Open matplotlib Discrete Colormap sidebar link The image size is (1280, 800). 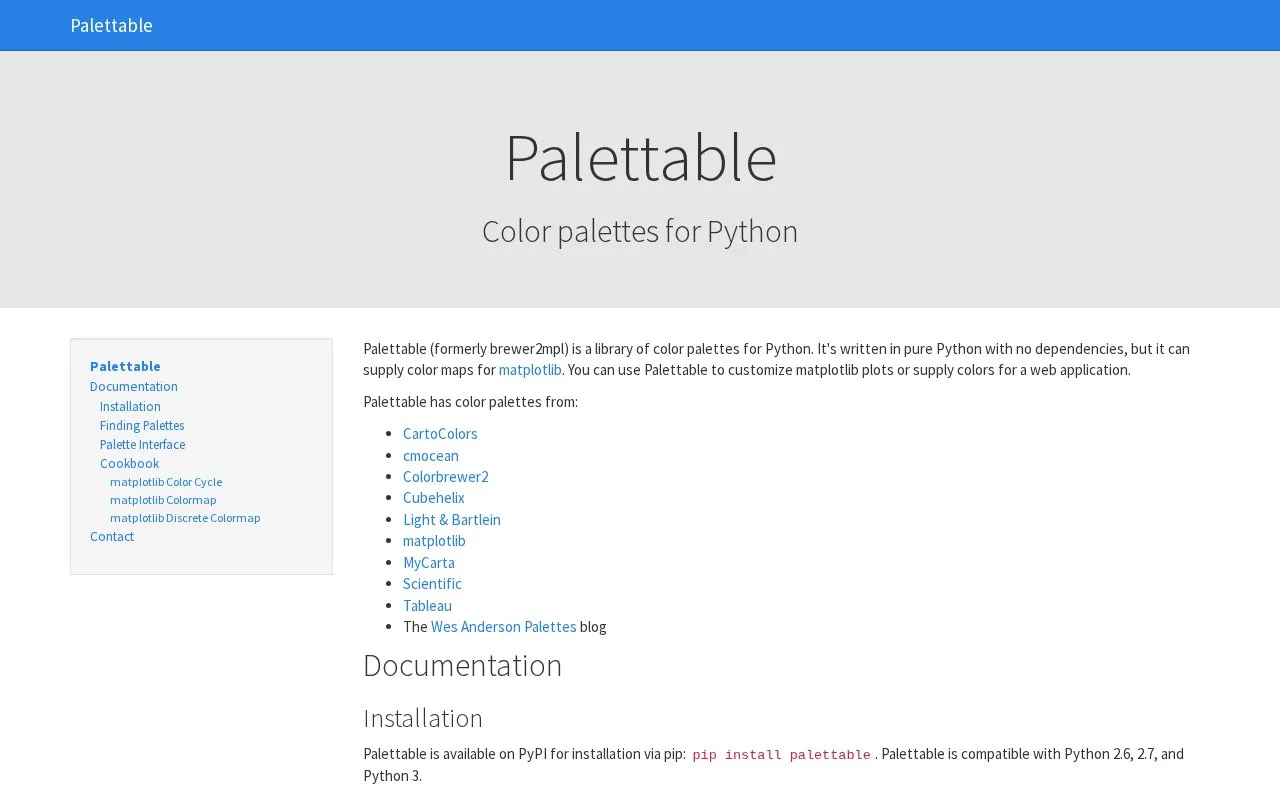click(185, 518)
